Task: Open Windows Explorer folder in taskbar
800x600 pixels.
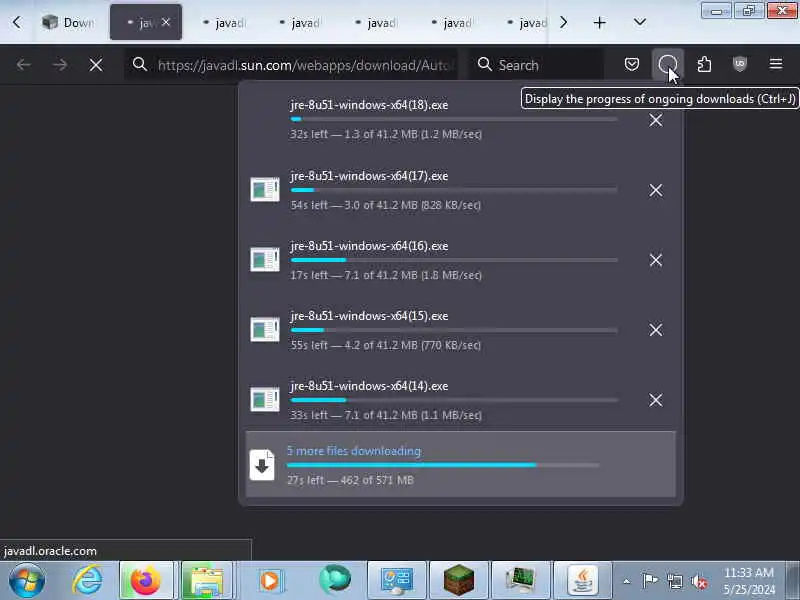Action: click(206, 581)
